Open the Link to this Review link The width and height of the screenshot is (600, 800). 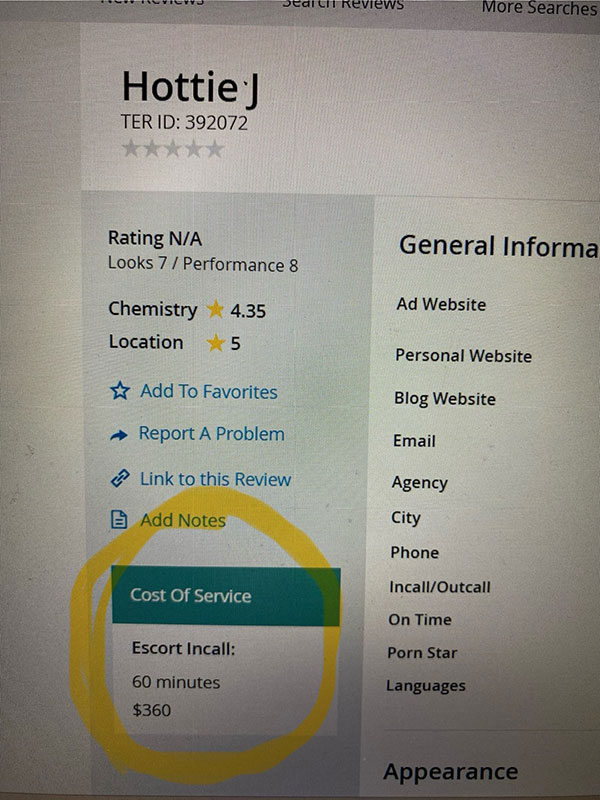(215, 479)
